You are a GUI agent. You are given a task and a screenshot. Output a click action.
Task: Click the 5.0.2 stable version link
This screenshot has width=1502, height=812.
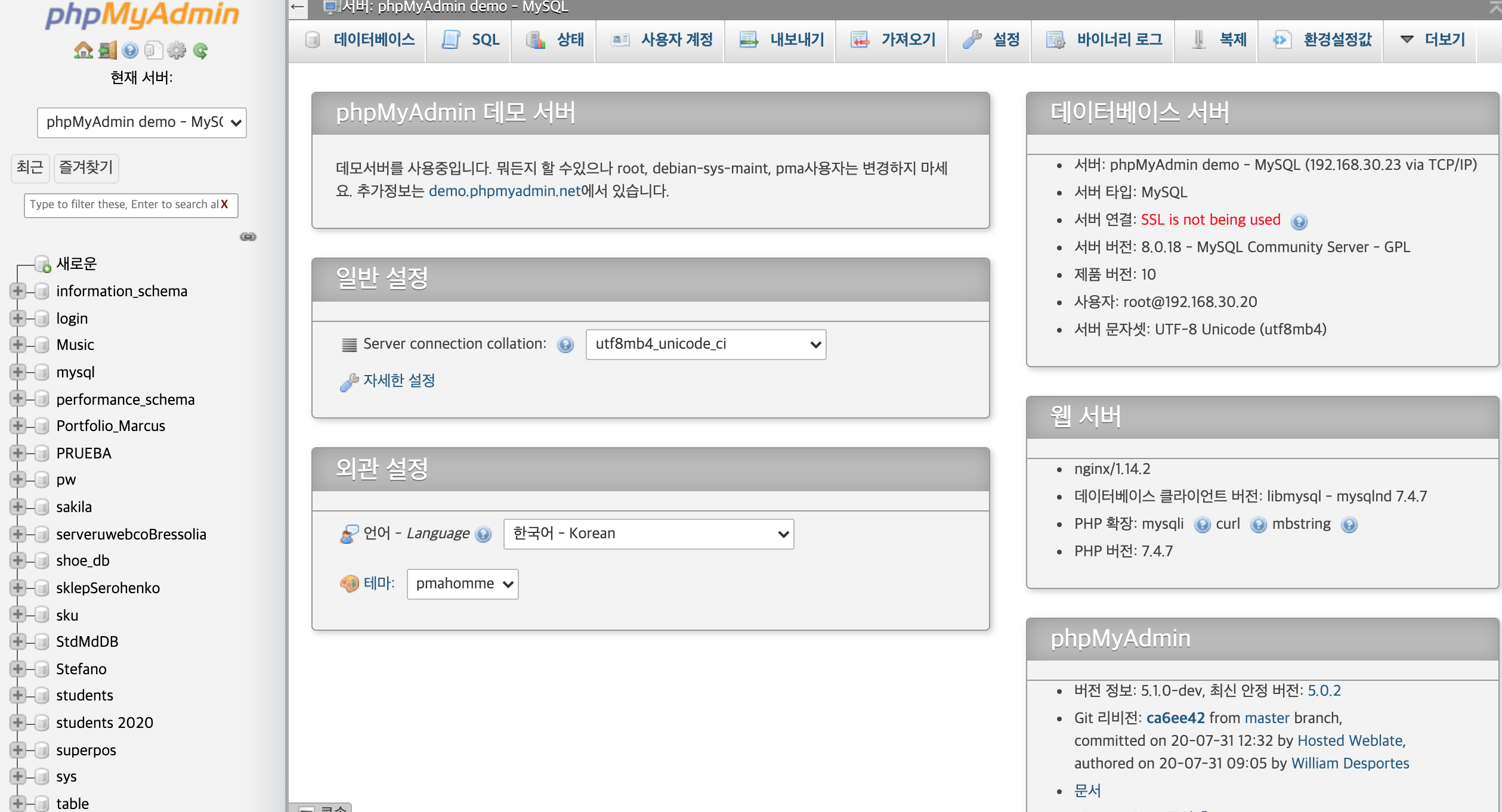pyautogui.click(x=1324, y=691)
